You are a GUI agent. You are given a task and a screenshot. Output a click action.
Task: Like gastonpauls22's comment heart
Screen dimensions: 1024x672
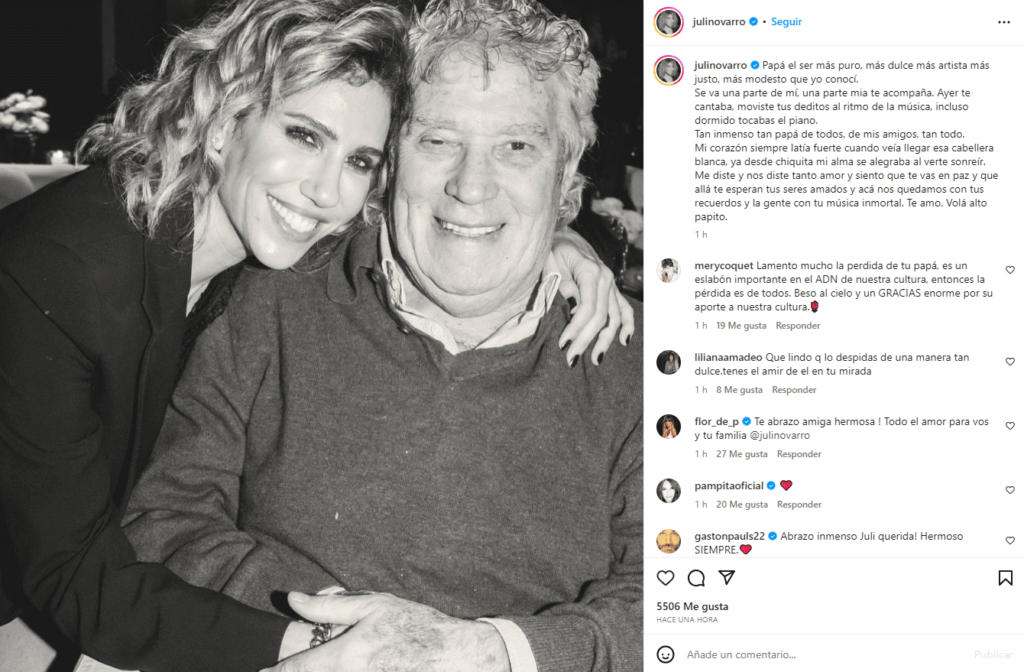(x=1010, y=540)
